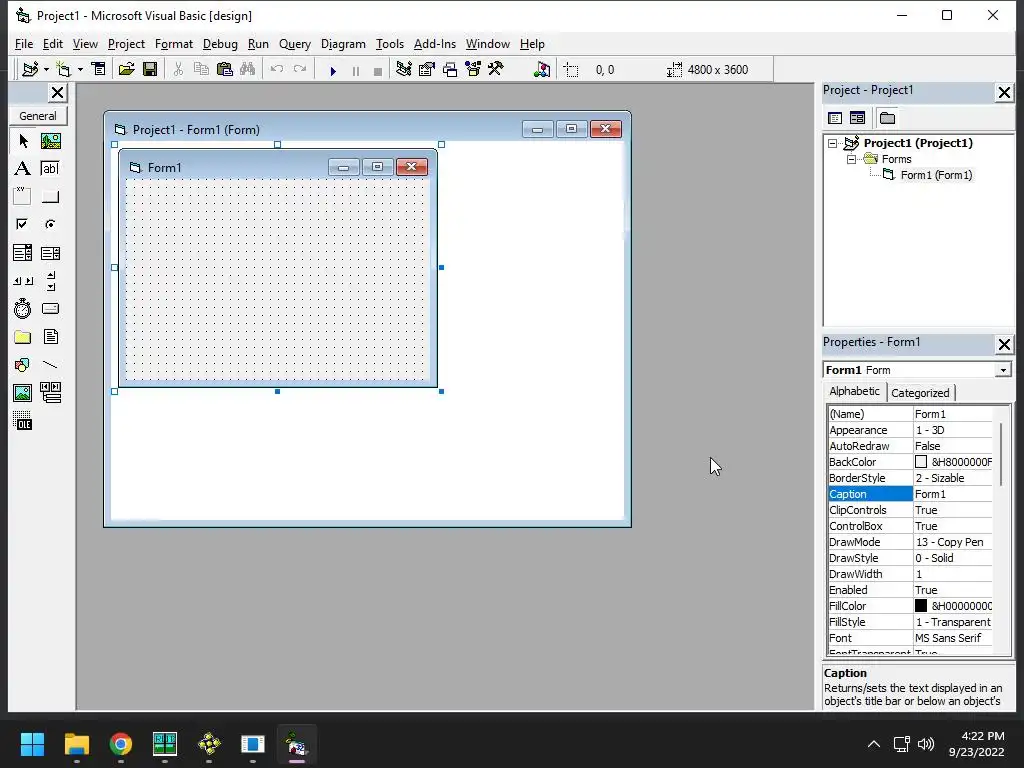Viewport: 1024px width, 768px height.
Task: Select the Timer control tool
Action: (x=23, y=308)
